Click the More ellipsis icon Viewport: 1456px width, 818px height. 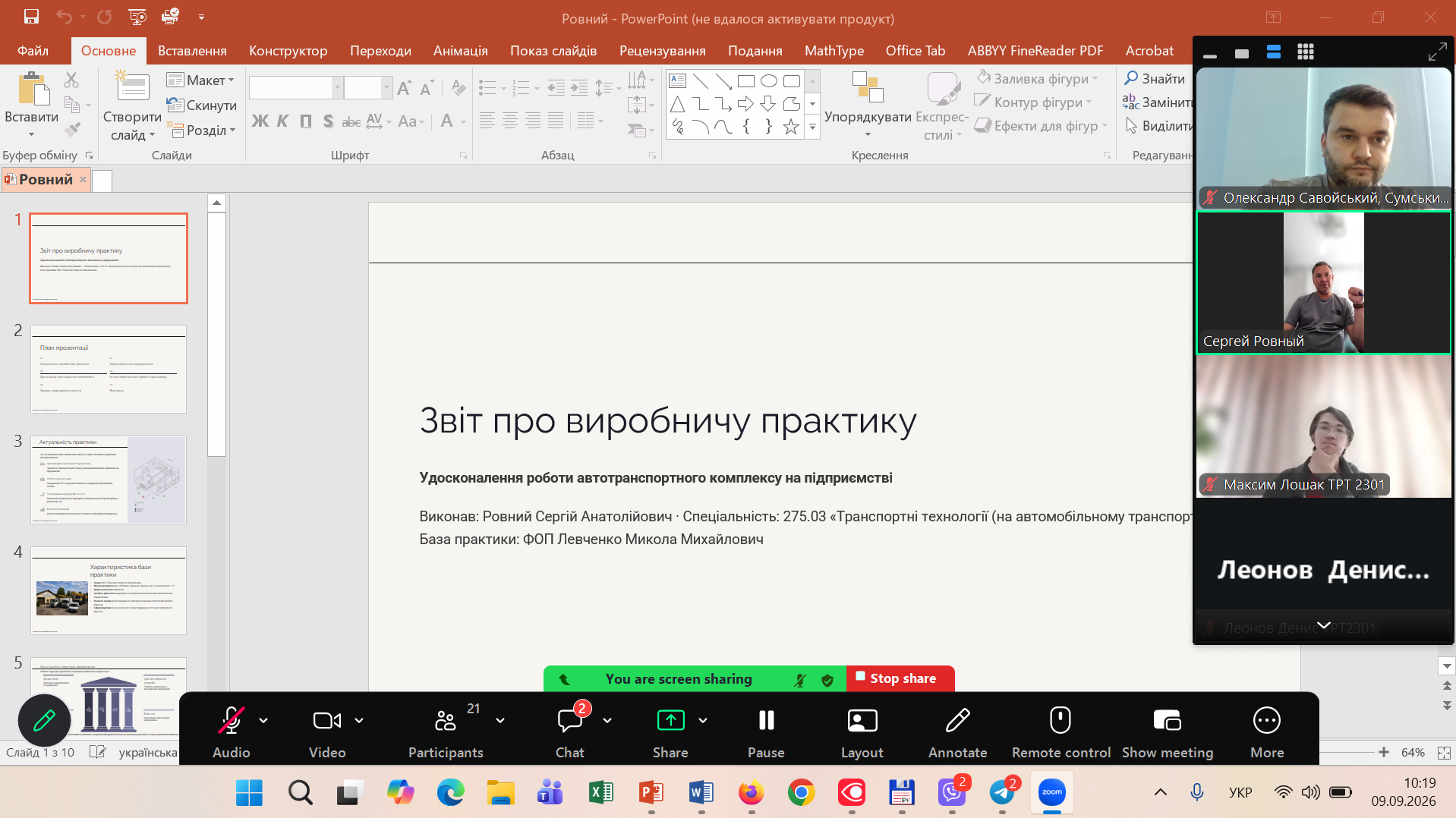coord(1266,720)
